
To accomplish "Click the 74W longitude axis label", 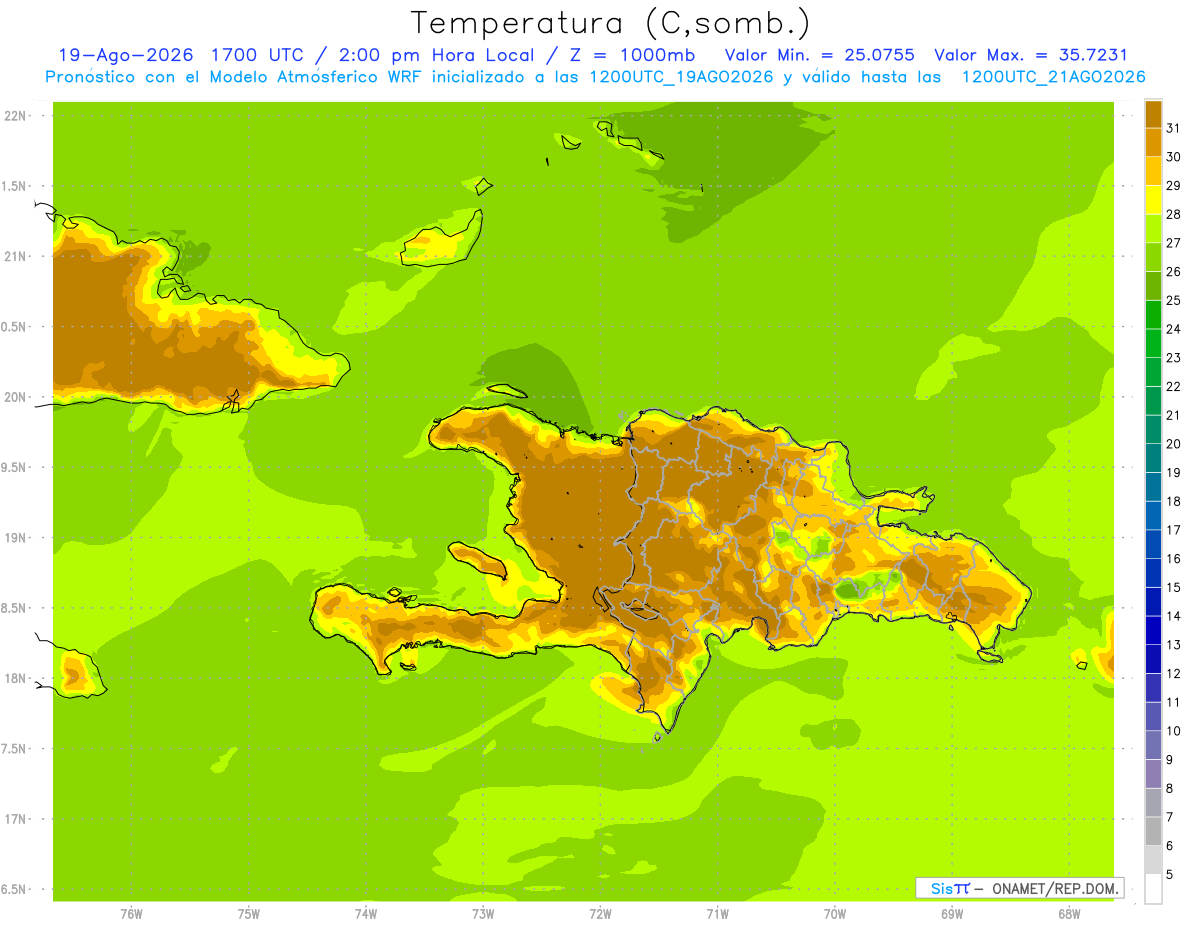I will pyautogui.click(x=366, y=913).
